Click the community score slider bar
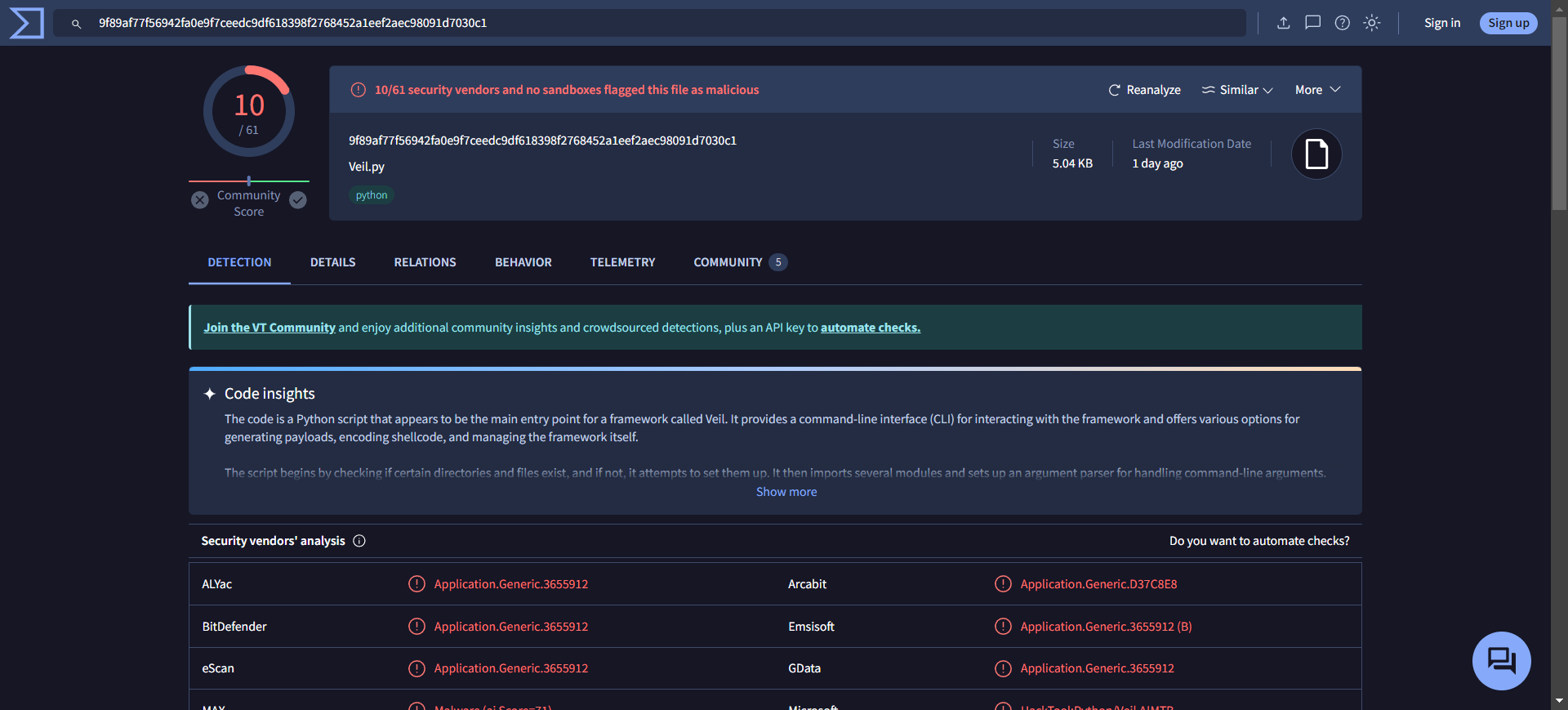1568x710 pixels. (x=249, y=181)
